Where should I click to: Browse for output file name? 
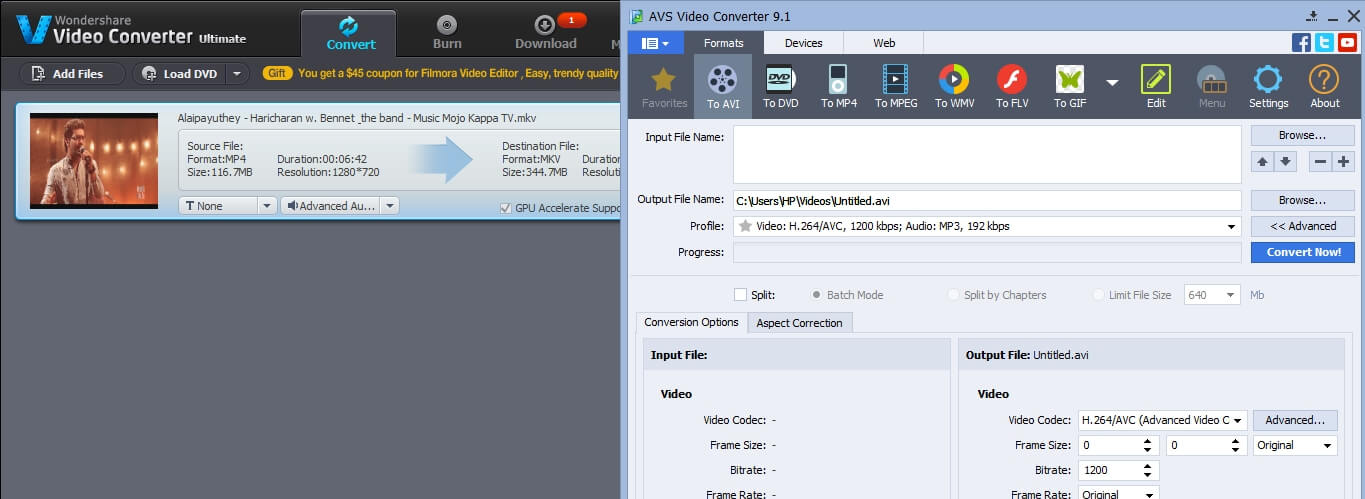click(x=1302, y=200)
